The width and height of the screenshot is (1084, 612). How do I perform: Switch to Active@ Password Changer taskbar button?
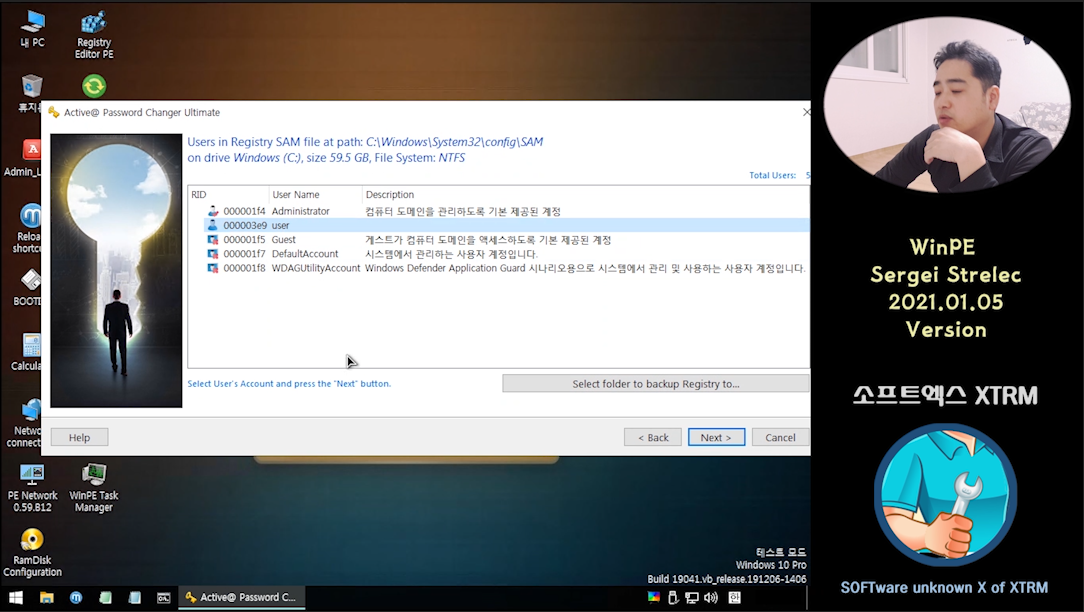[x=242, y=597]
